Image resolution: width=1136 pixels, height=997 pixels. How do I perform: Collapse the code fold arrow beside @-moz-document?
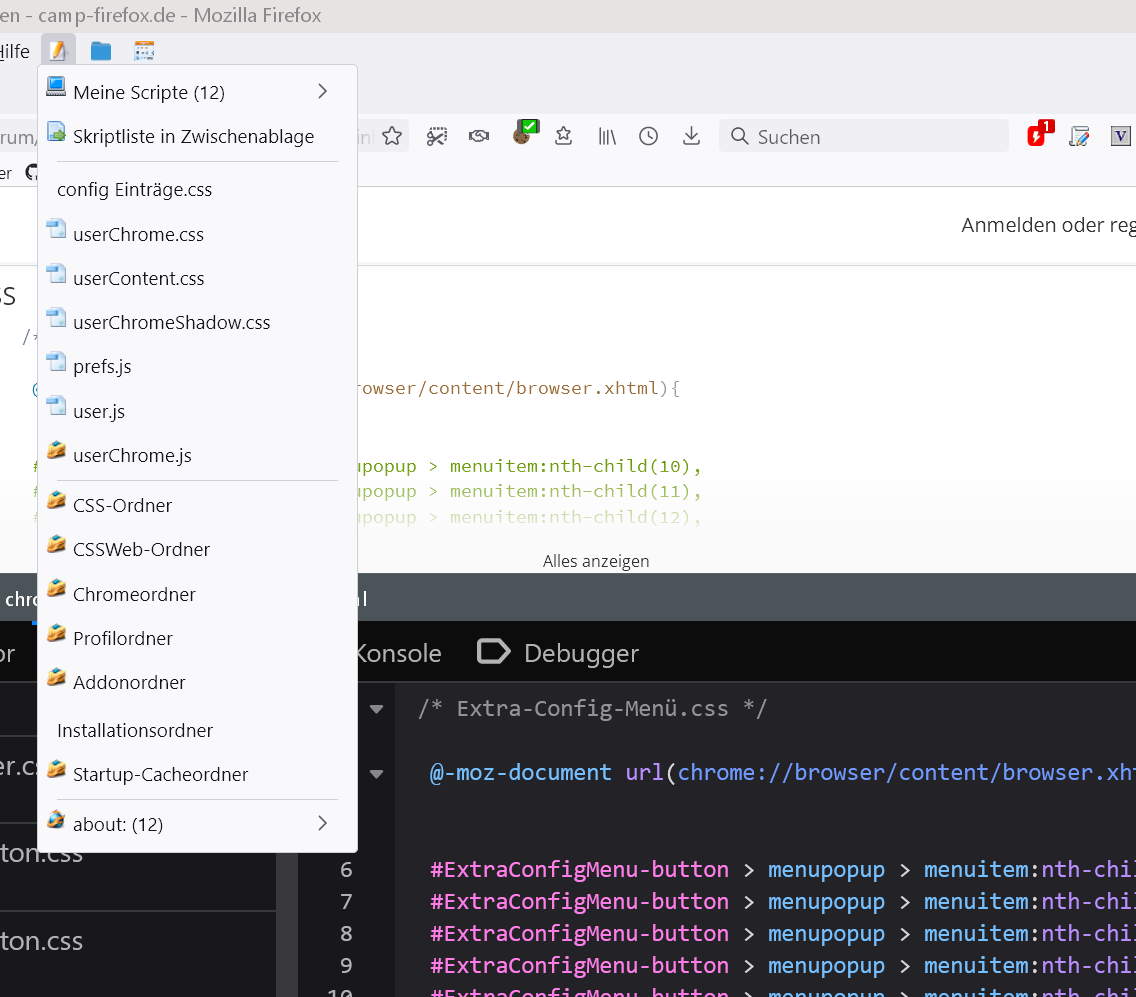click(x=377, y=773)
